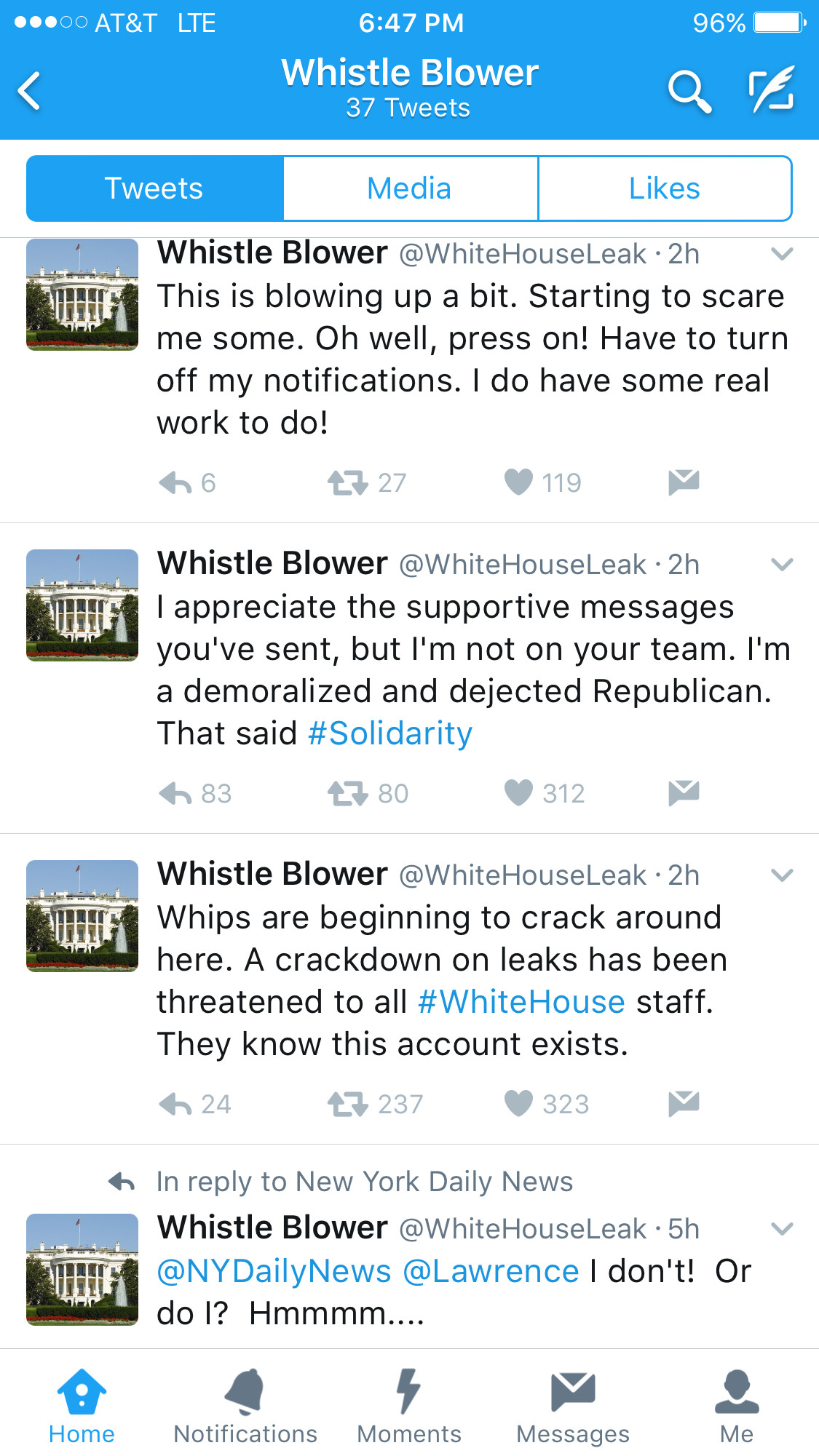Tap the White House avatar on first tweet

[82, 295]
